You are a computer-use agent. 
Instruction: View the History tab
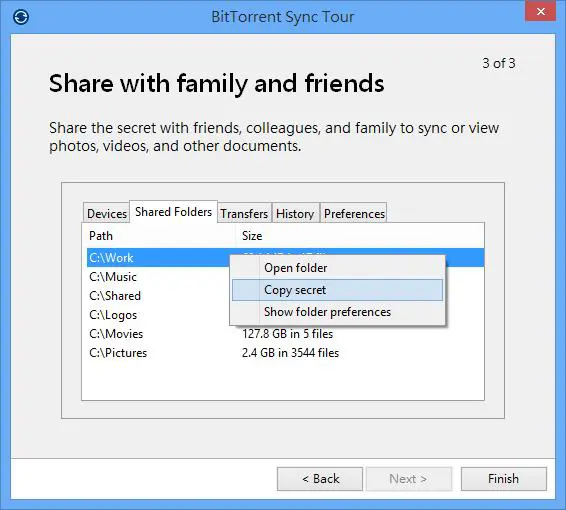pos(295,213)
